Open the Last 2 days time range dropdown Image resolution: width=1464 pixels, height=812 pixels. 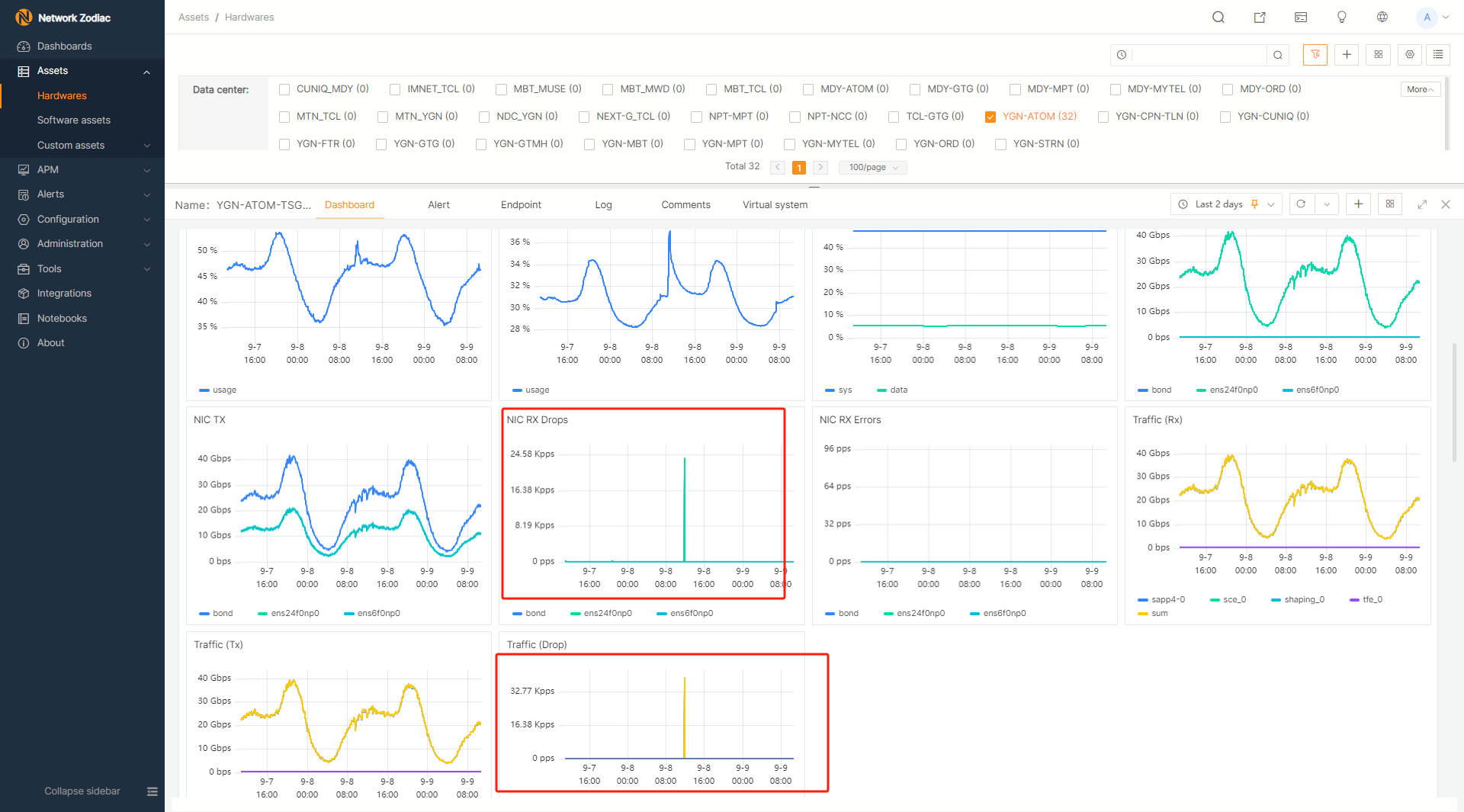(x=1226, y=204)
